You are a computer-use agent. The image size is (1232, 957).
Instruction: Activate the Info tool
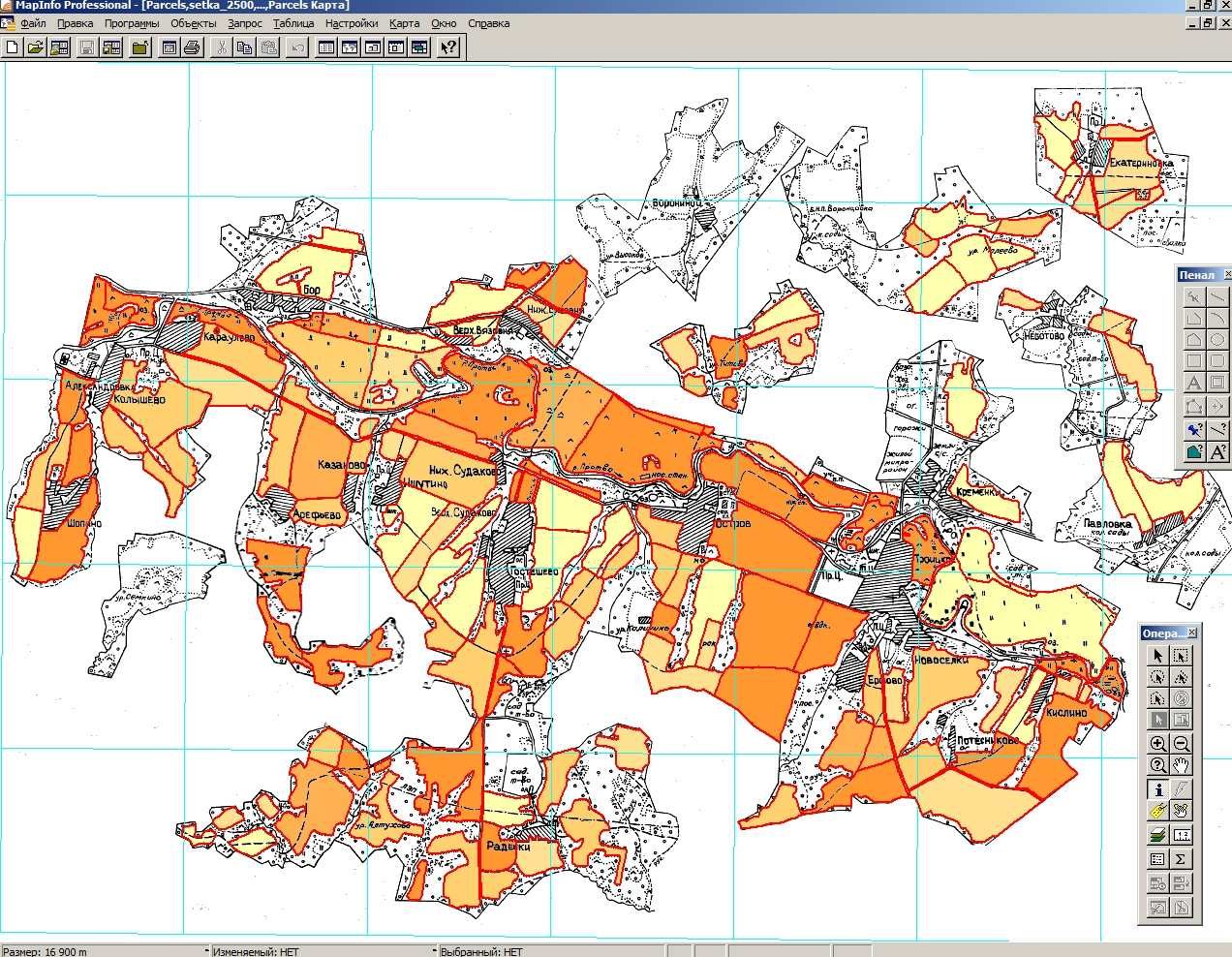point(1158,789)
